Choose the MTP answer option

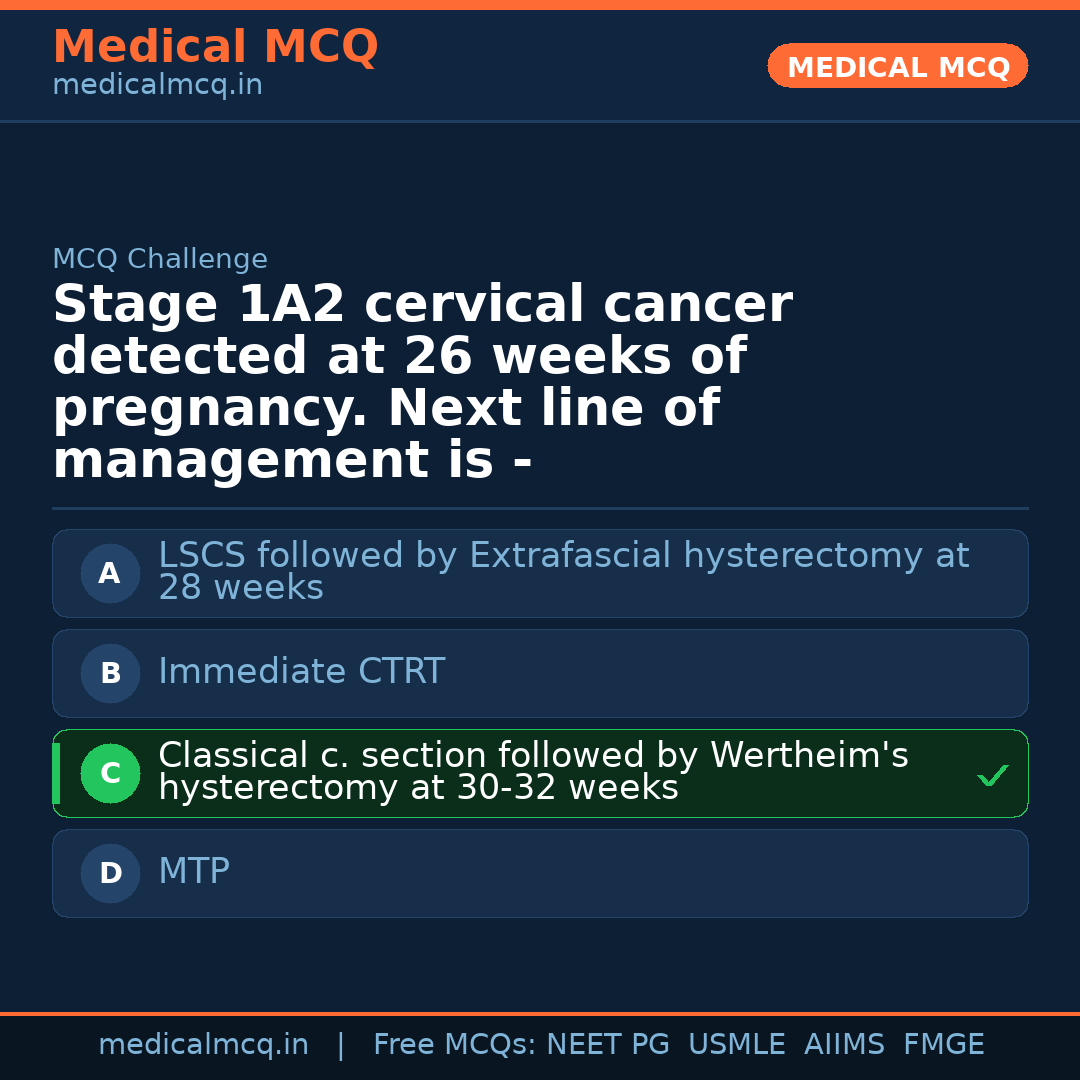pyautogui.click(x=194, y=872)
